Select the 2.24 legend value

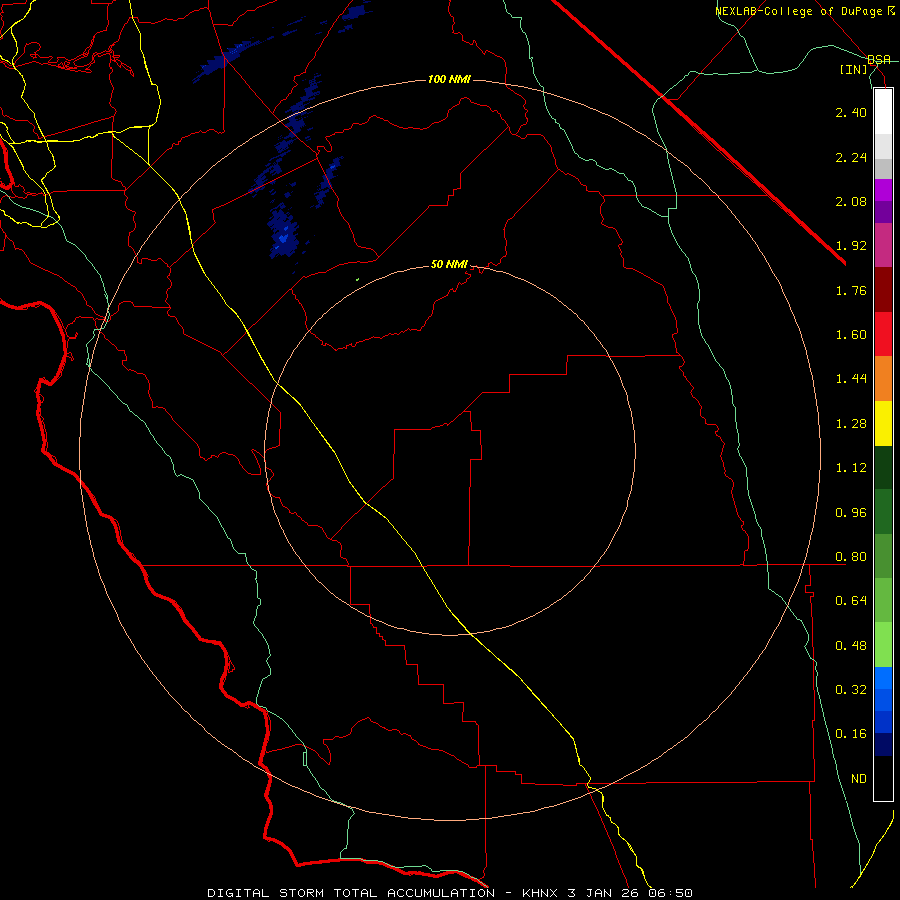pyautogui.click(x=851, y=157)
